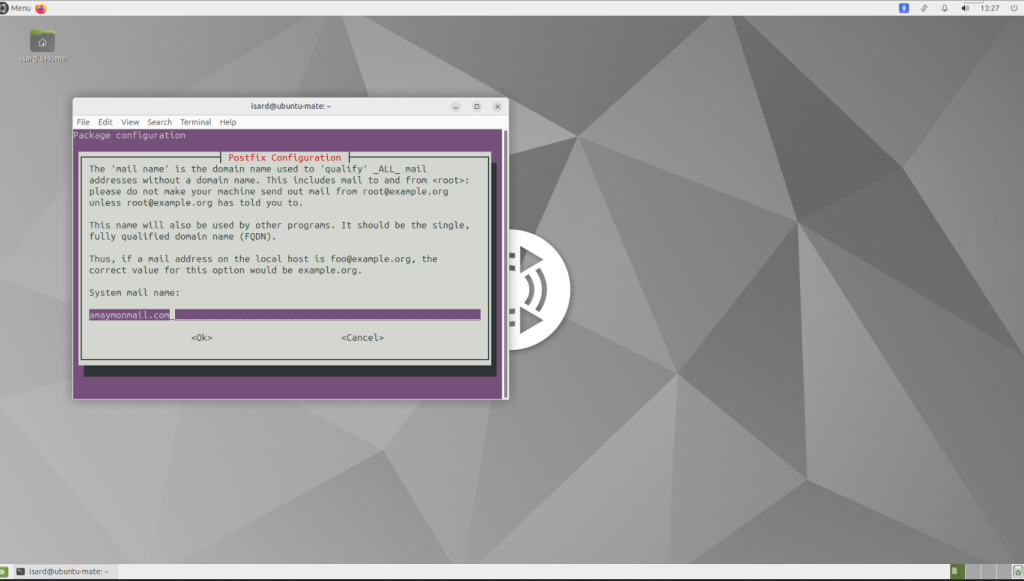This screenshot has width=1024, height=581.
Task: Close the terminal window
Action: click(x=498, y=106)
